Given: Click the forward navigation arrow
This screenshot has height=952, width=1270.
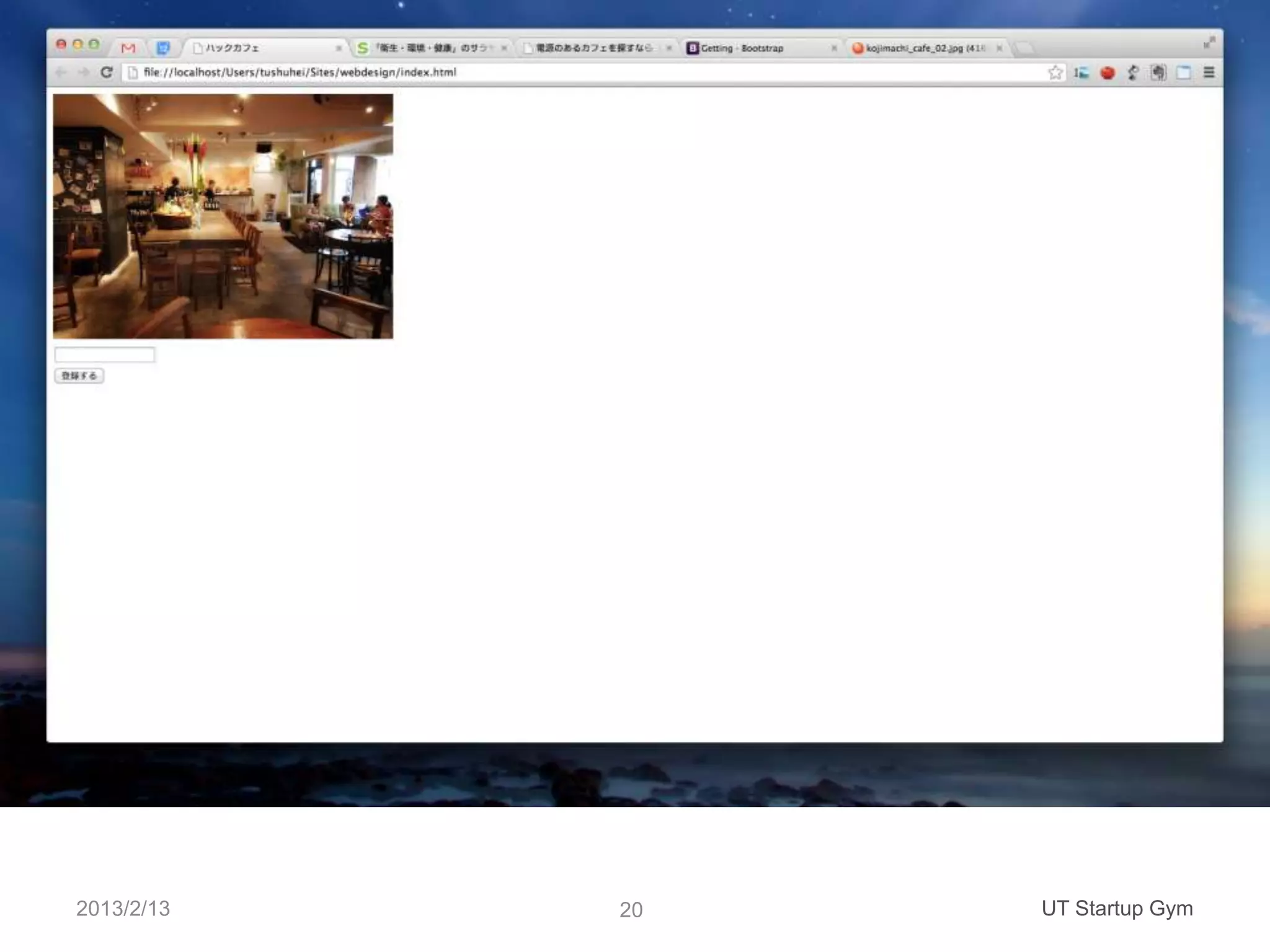Looking at the screenshot, I should (x=84, y=73).
